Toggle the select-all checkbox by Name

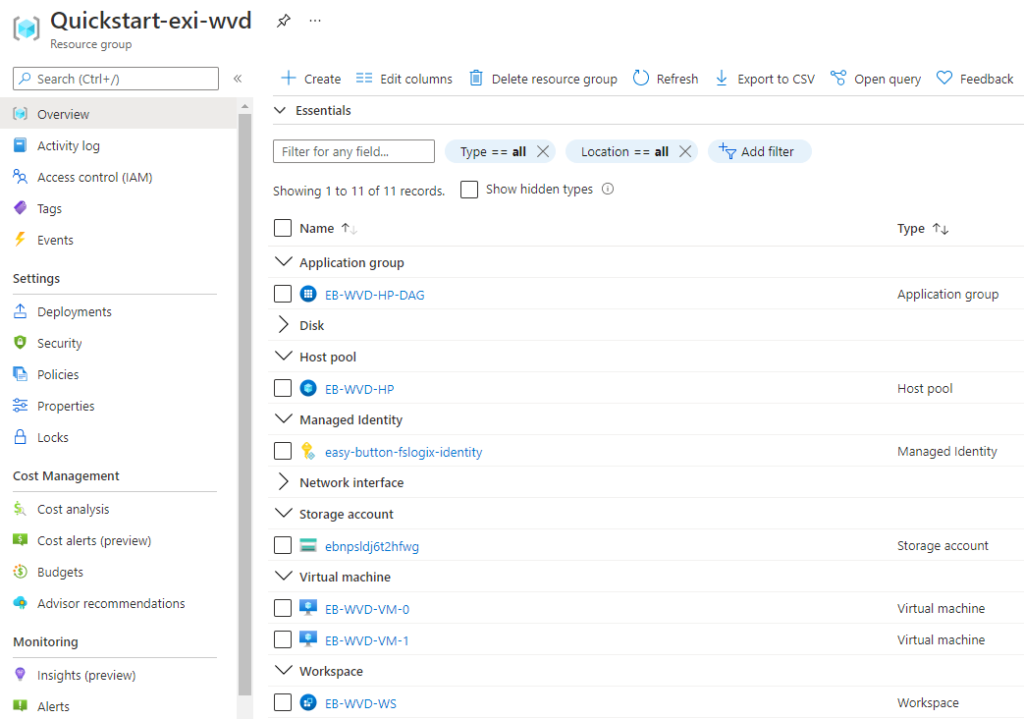[283, 229]
